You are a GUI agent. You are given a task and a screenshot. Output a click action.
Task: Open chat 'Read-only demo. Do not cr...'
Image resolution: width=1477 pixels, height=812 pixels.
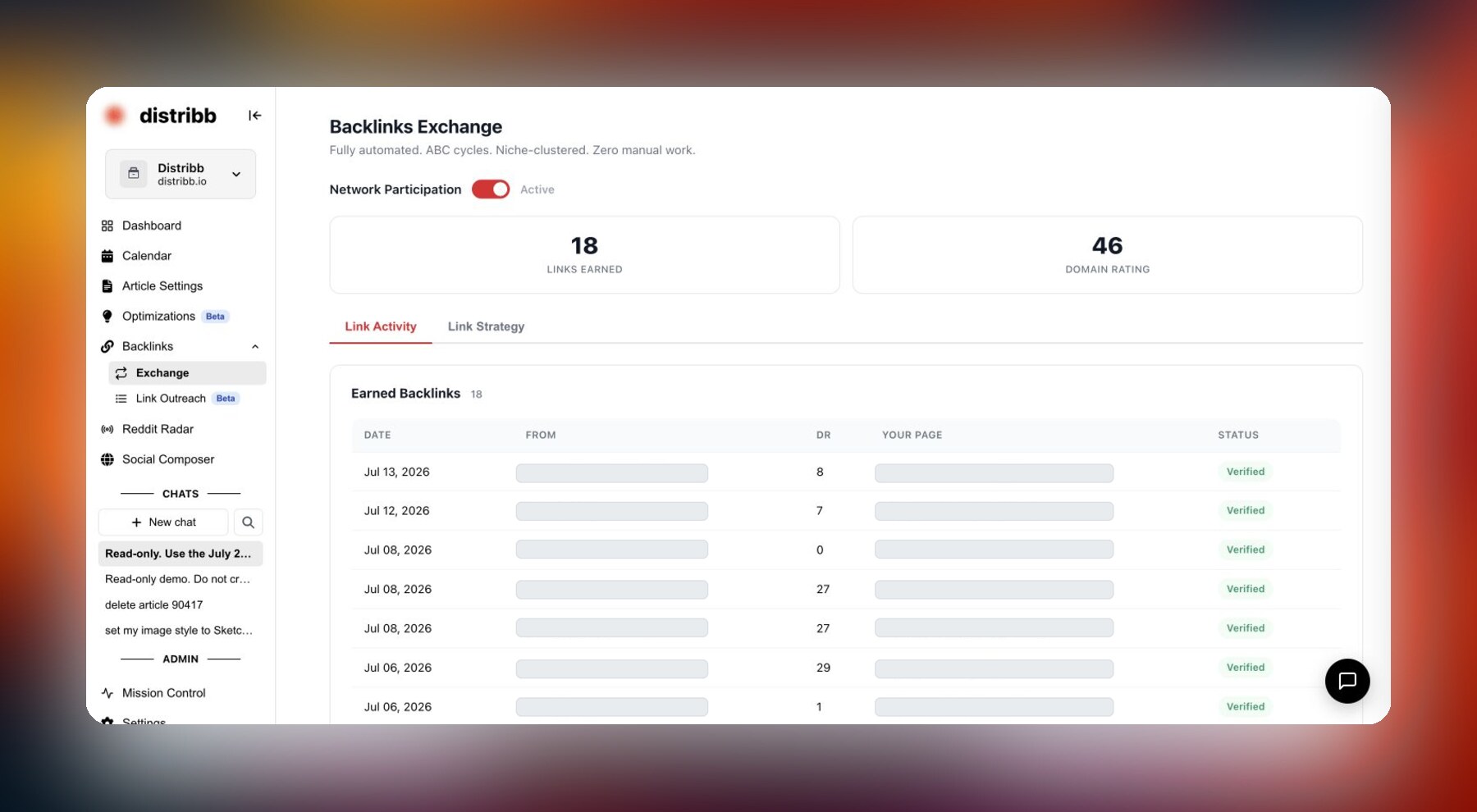(x=178, y=579)
